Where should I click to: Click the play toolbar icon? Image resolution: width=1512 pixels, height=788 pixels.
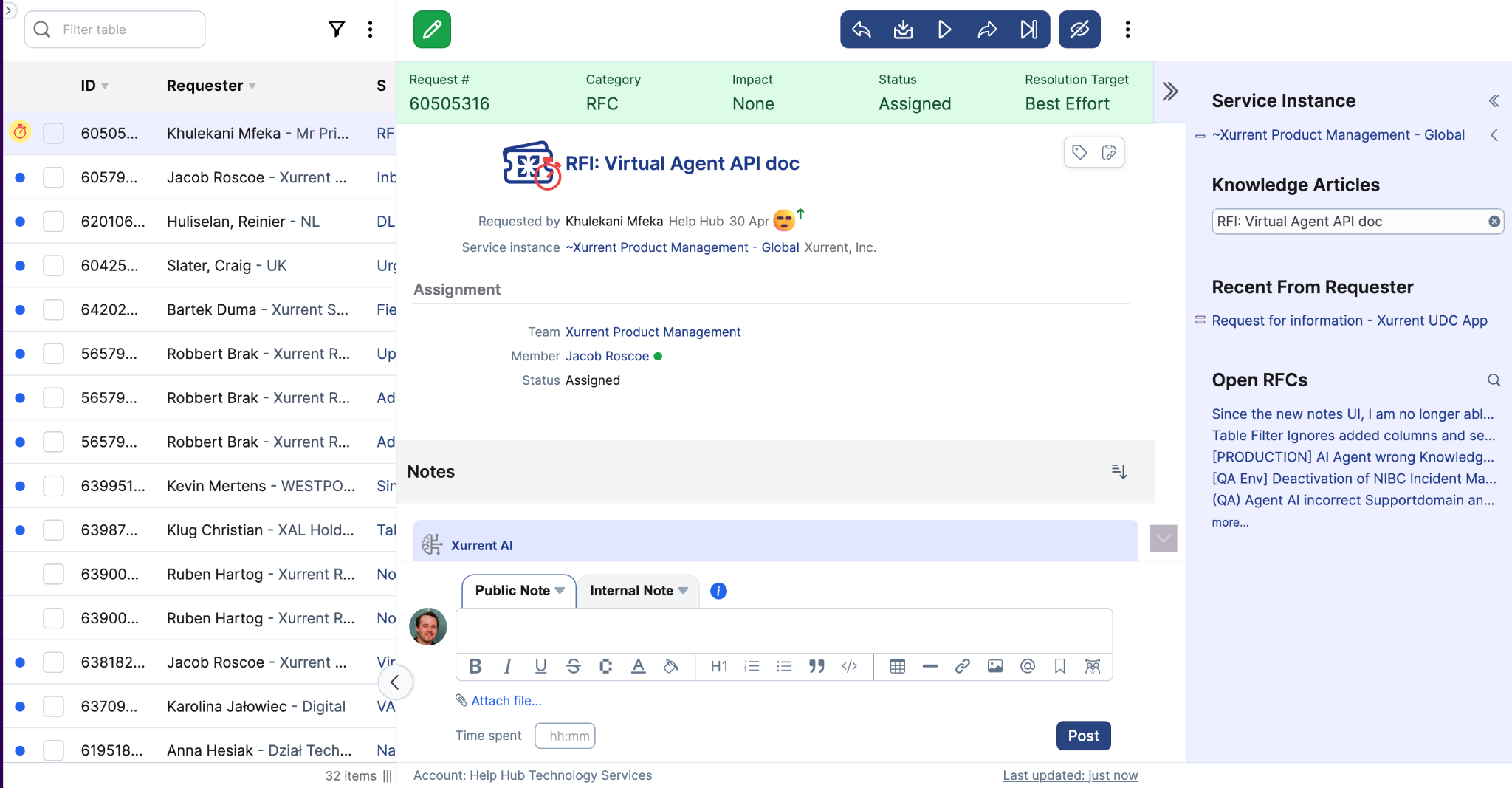944,30
